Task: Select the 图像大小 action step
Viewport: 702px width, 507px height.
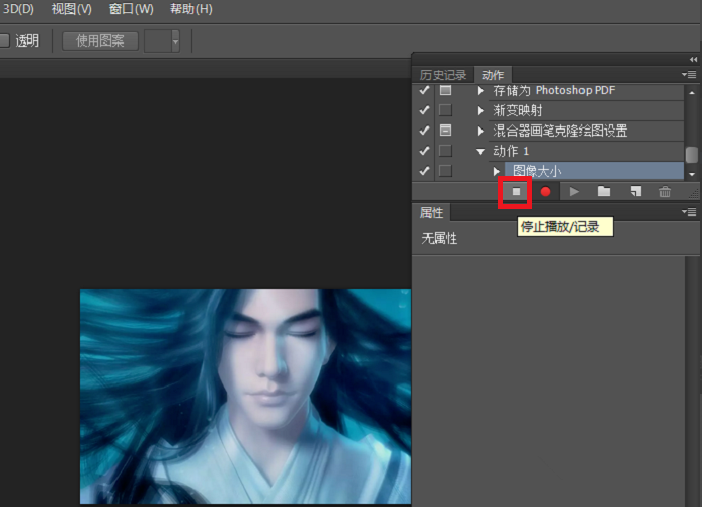Action: [594, 171]
